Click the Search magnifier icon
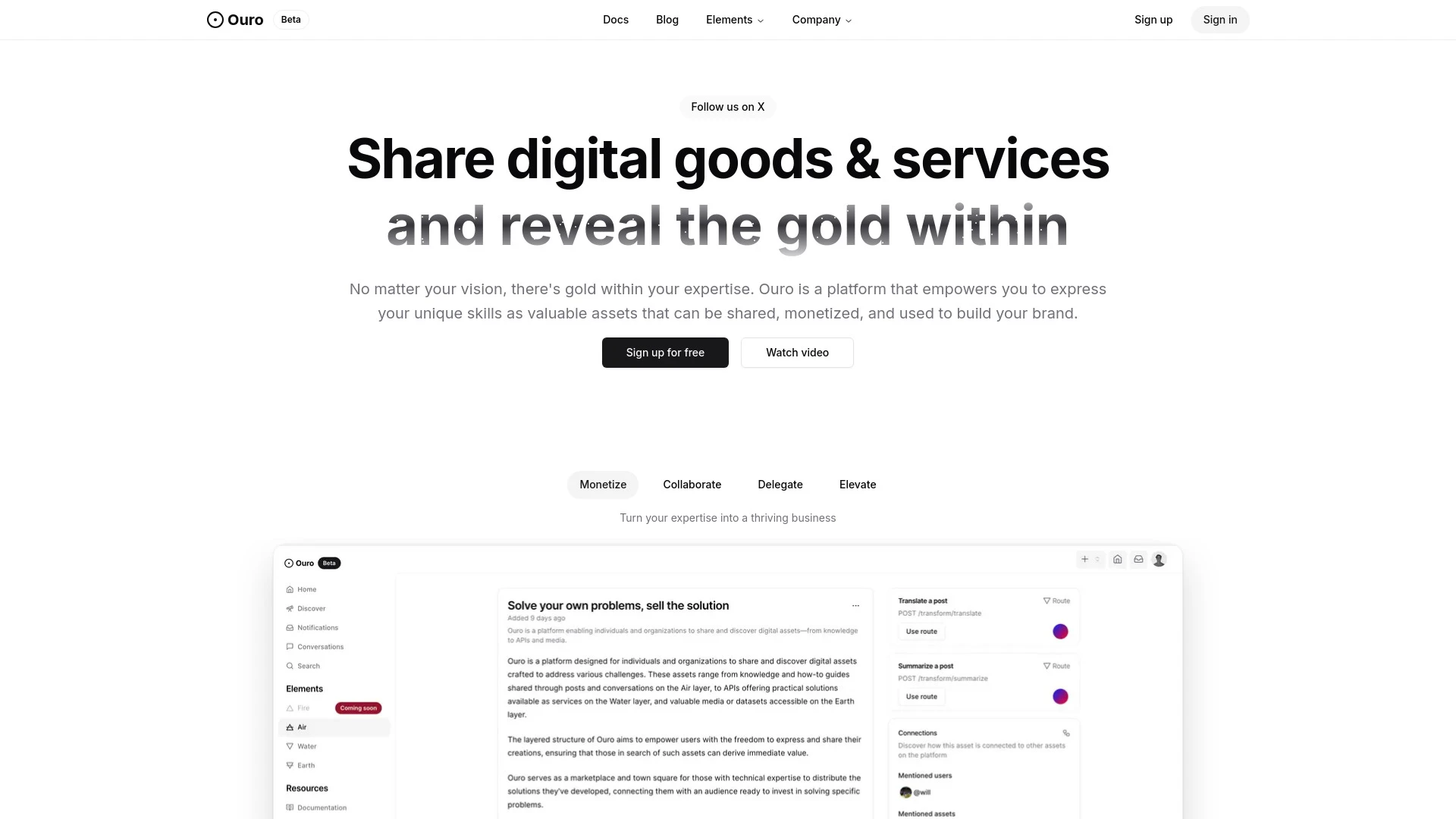 pos(289,665)
